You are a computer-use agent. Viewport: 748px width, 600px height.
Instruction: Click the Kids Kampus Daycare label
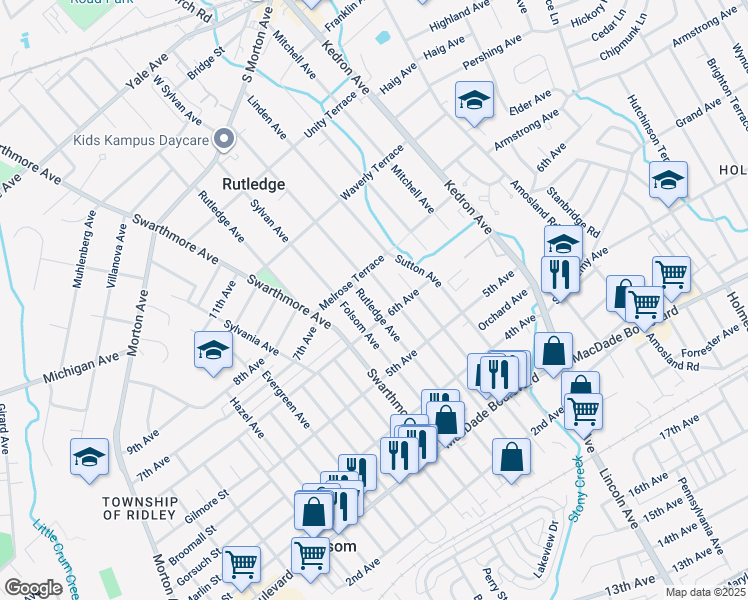[141, 140]
